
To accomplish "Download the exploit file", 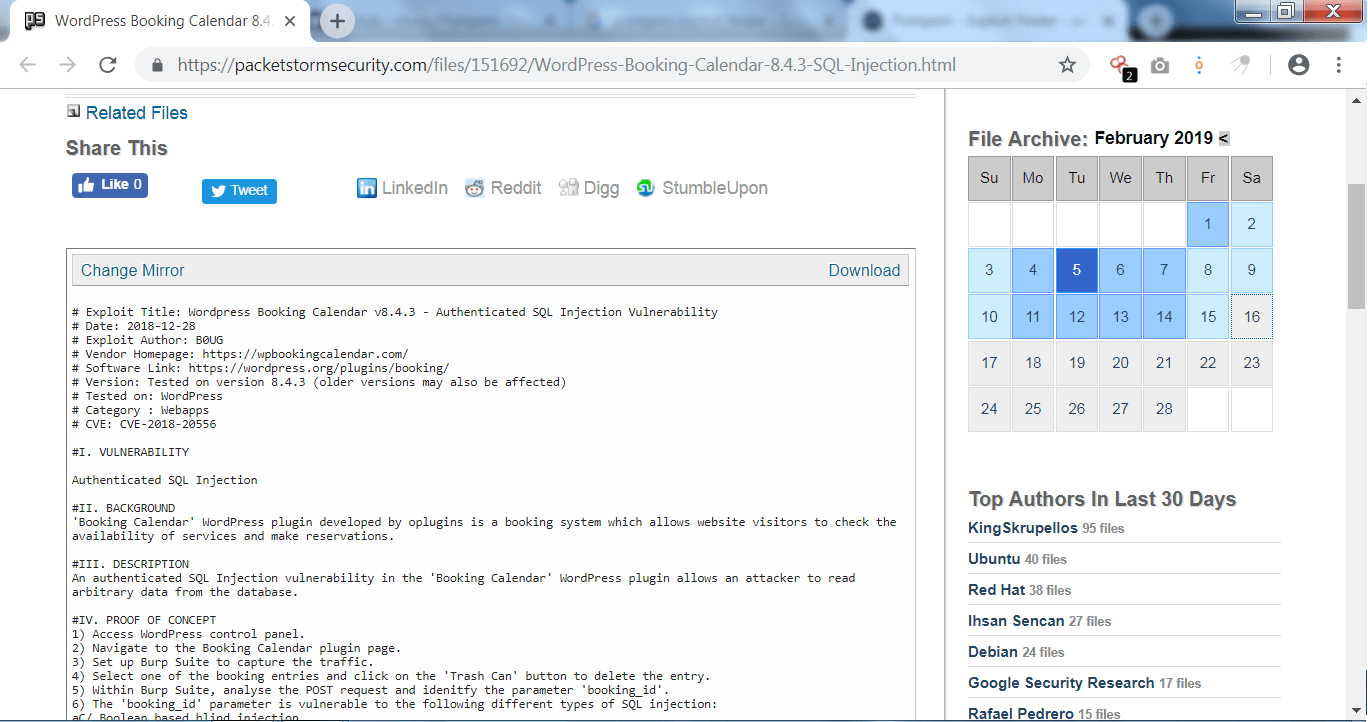I will tap(864, 270).
